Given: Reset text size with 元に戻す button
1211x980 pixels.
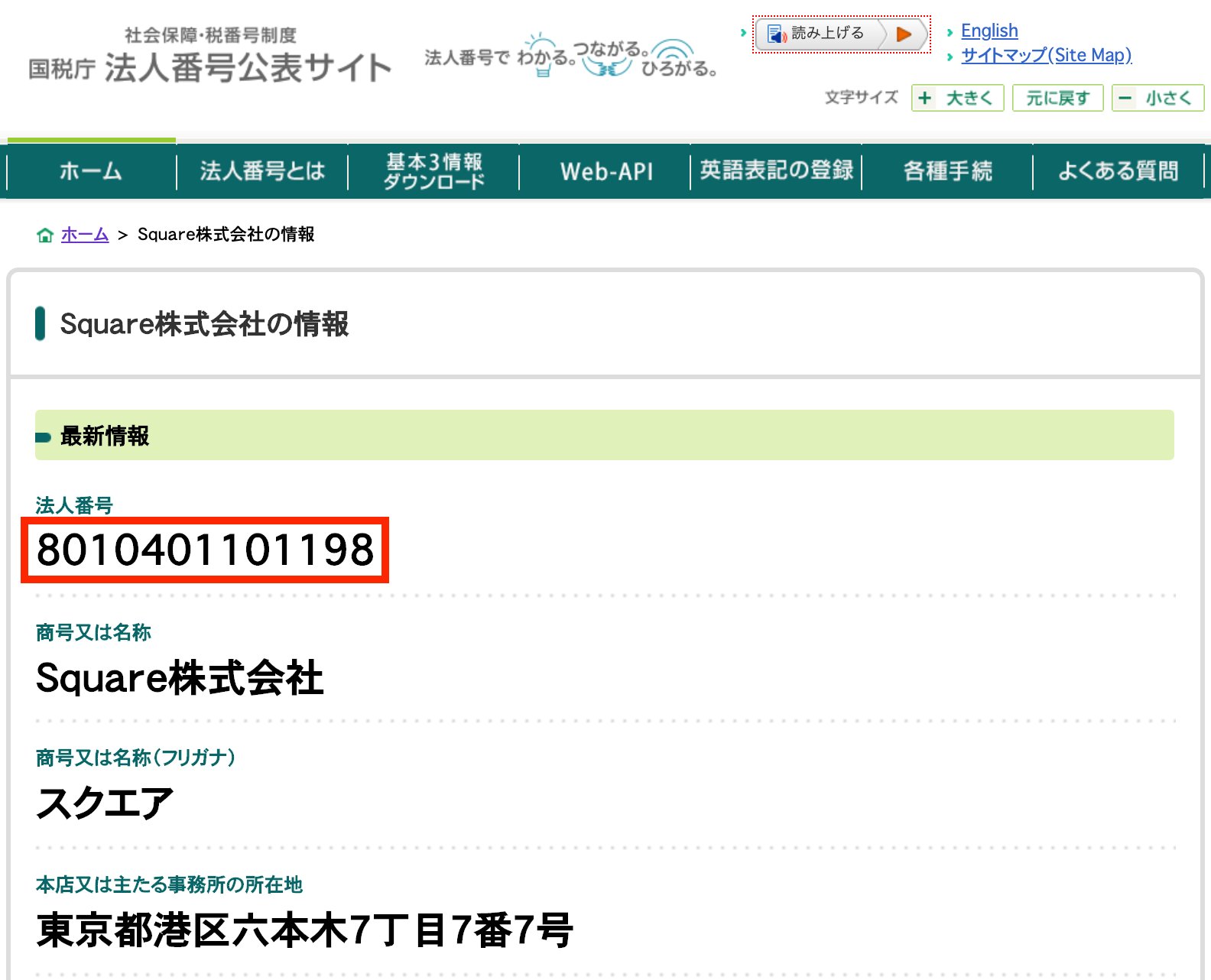Looking at the screenshot, I should pyautogui.click(x=1057, y=98).
